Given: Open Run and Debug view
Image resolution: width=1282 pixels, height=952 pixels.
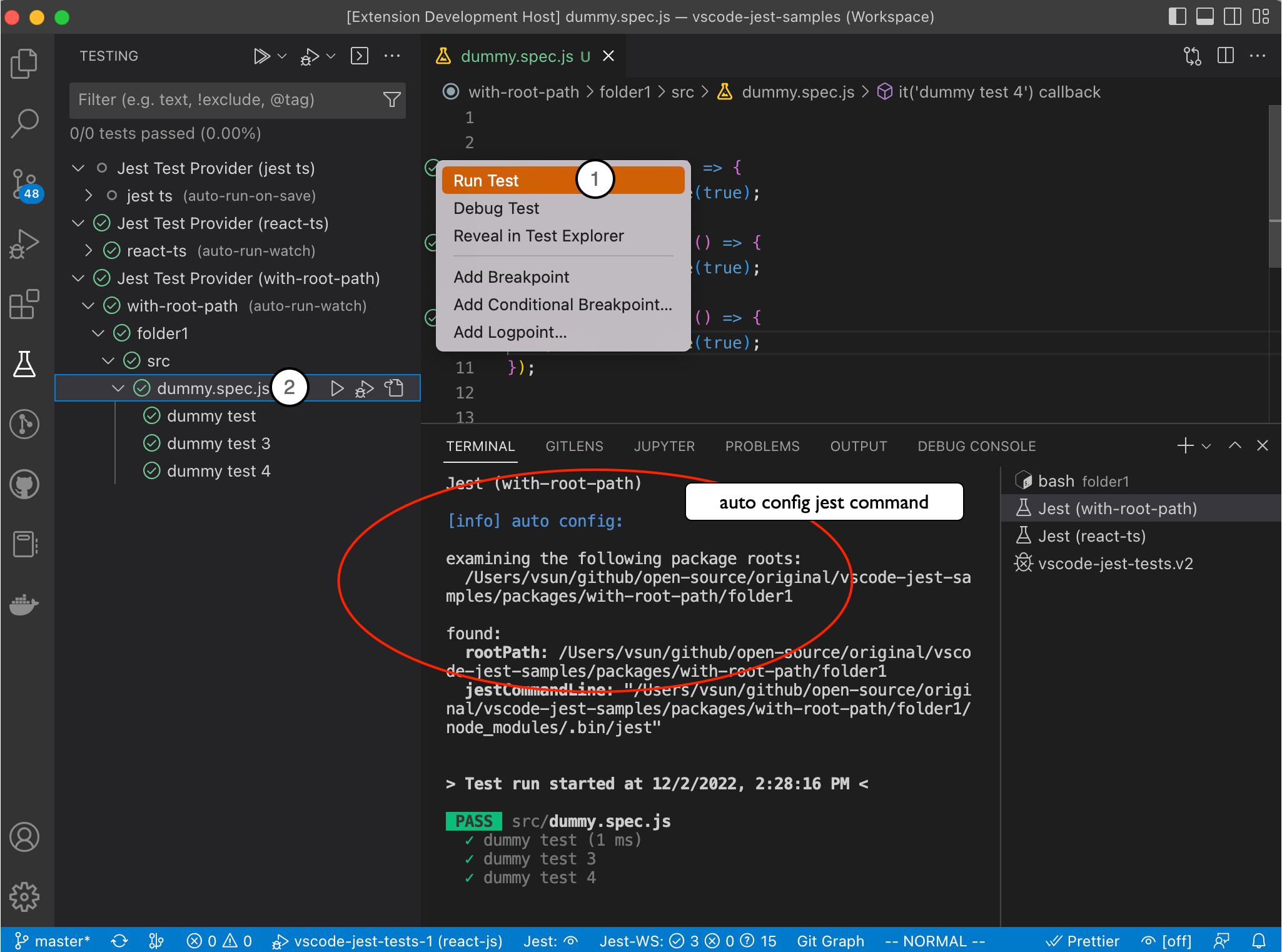Looking at the screenshot, I should click(x=24, y=243).
